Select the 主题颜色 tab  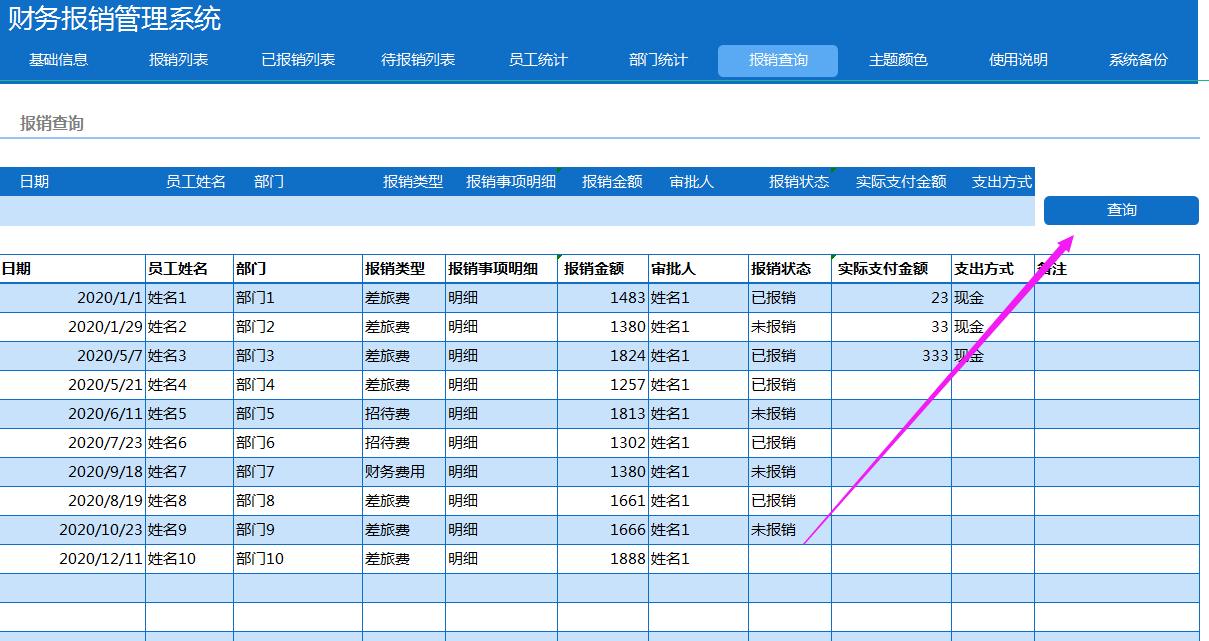pos(898,60)
